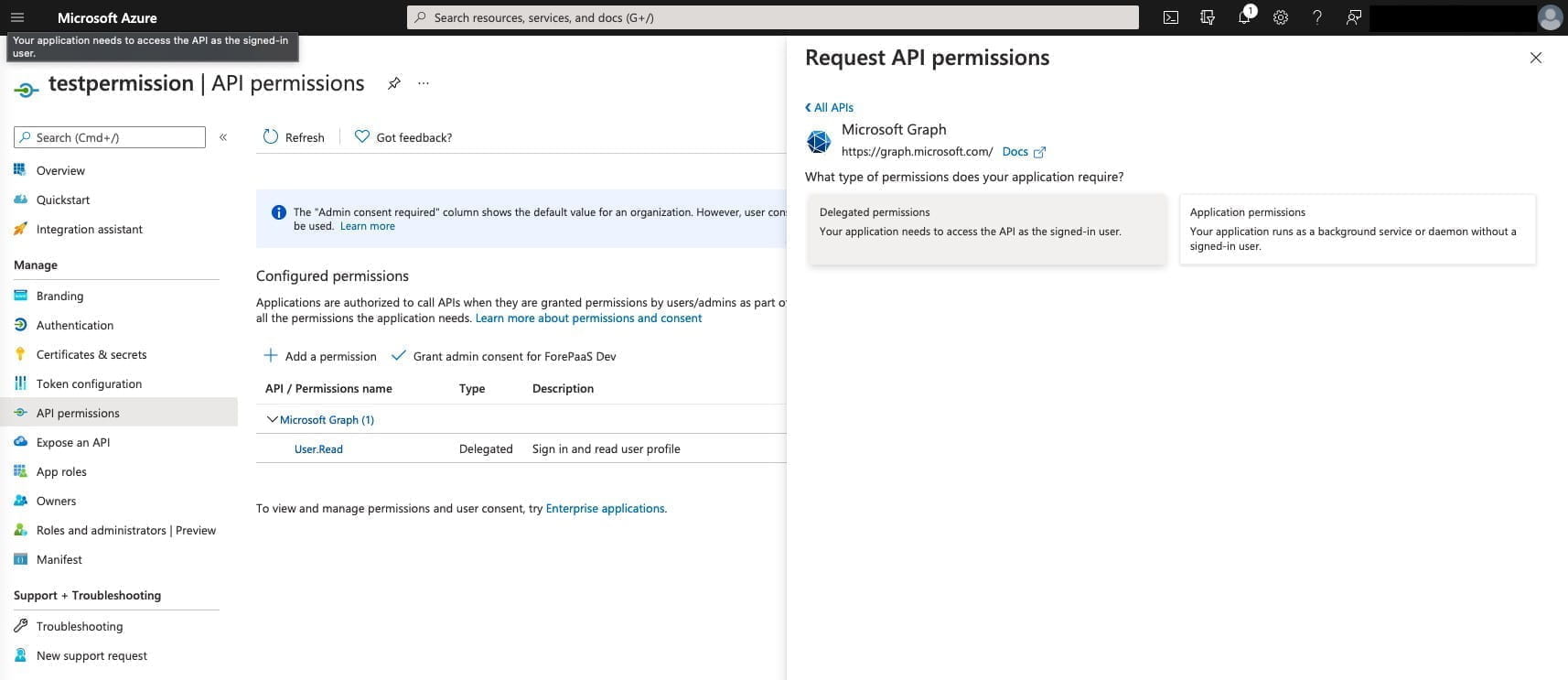Collapse the left navigation with double chevron

point(223,137)
